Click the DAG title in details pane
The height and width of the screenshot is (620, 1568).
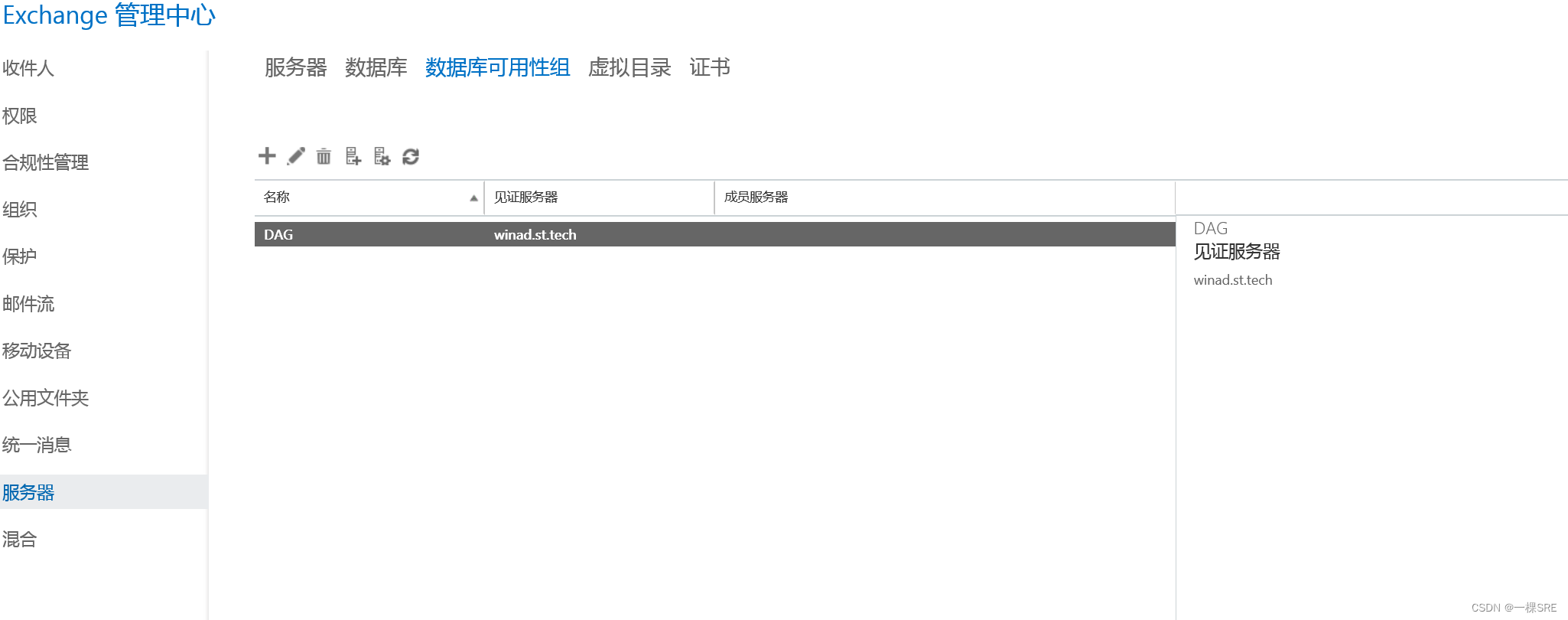click(x=1211, y=228)
